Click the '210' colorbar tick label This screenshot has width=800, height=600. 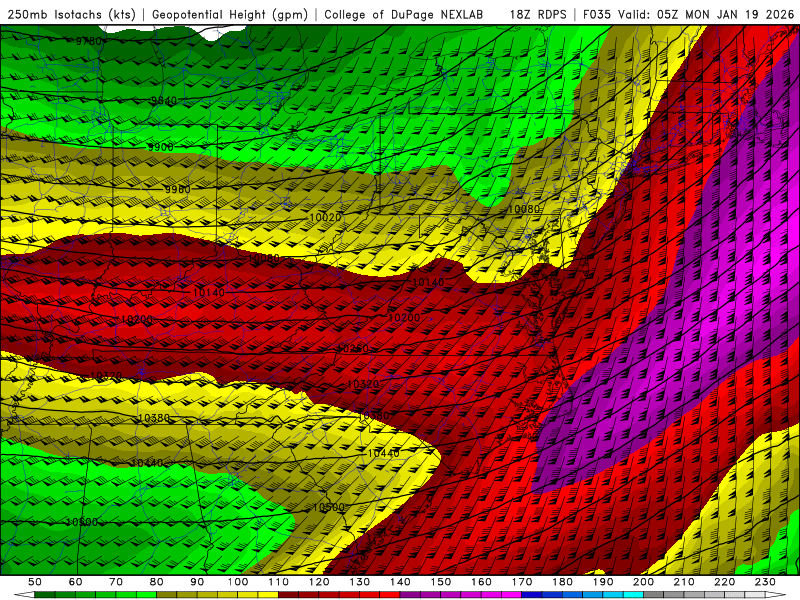point(684,582)
